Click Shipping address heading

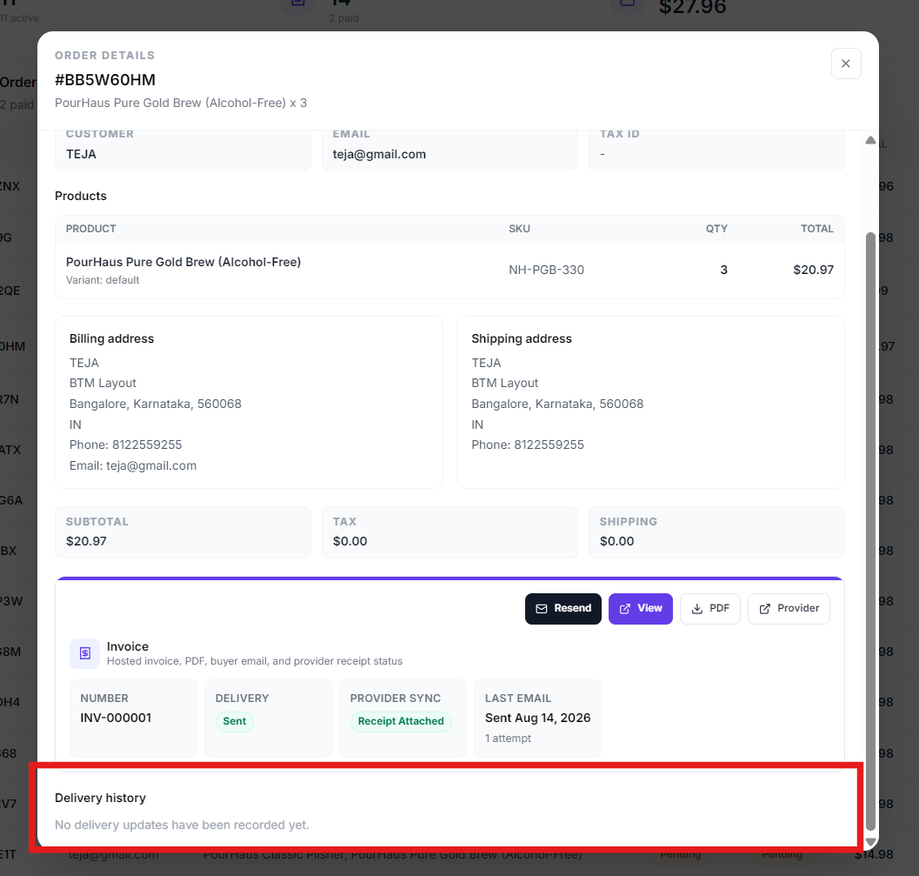(x=521, y=339)
